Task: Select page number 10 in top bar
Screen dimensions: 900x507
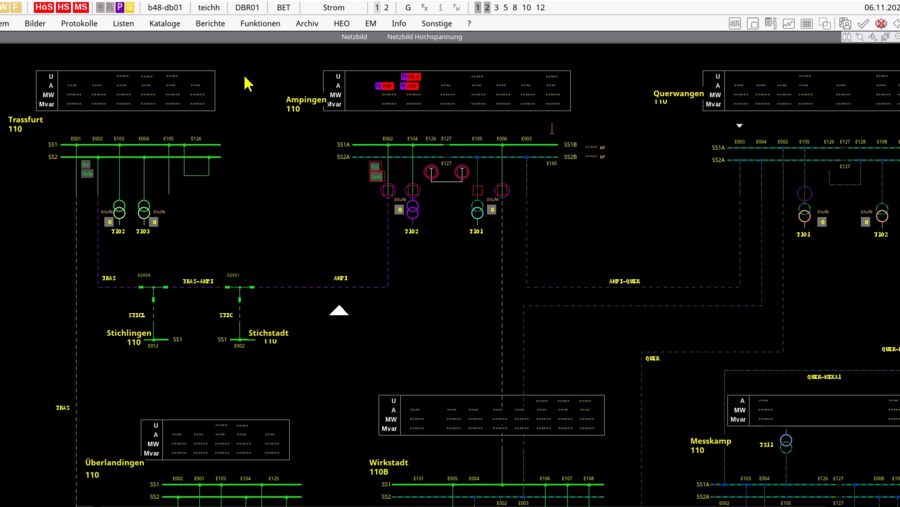Action: tap(526, 7)
